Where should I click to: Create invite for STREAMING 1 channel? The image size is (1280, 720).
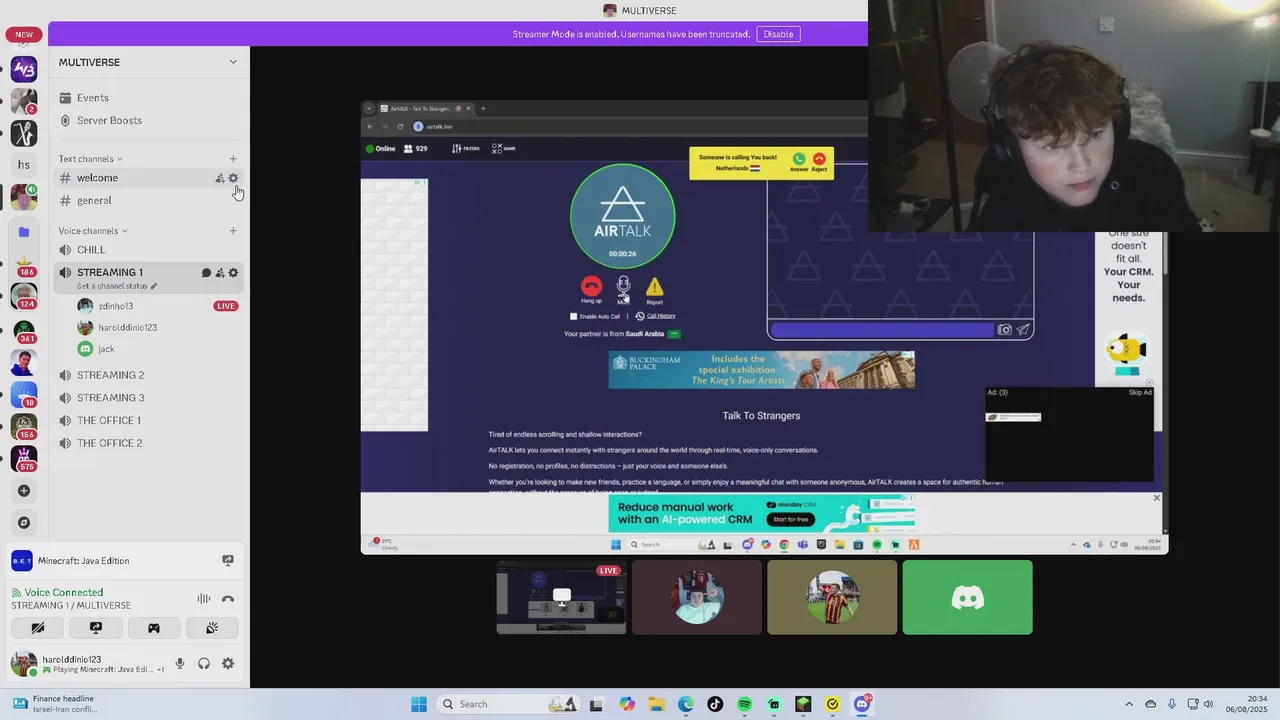220,273
